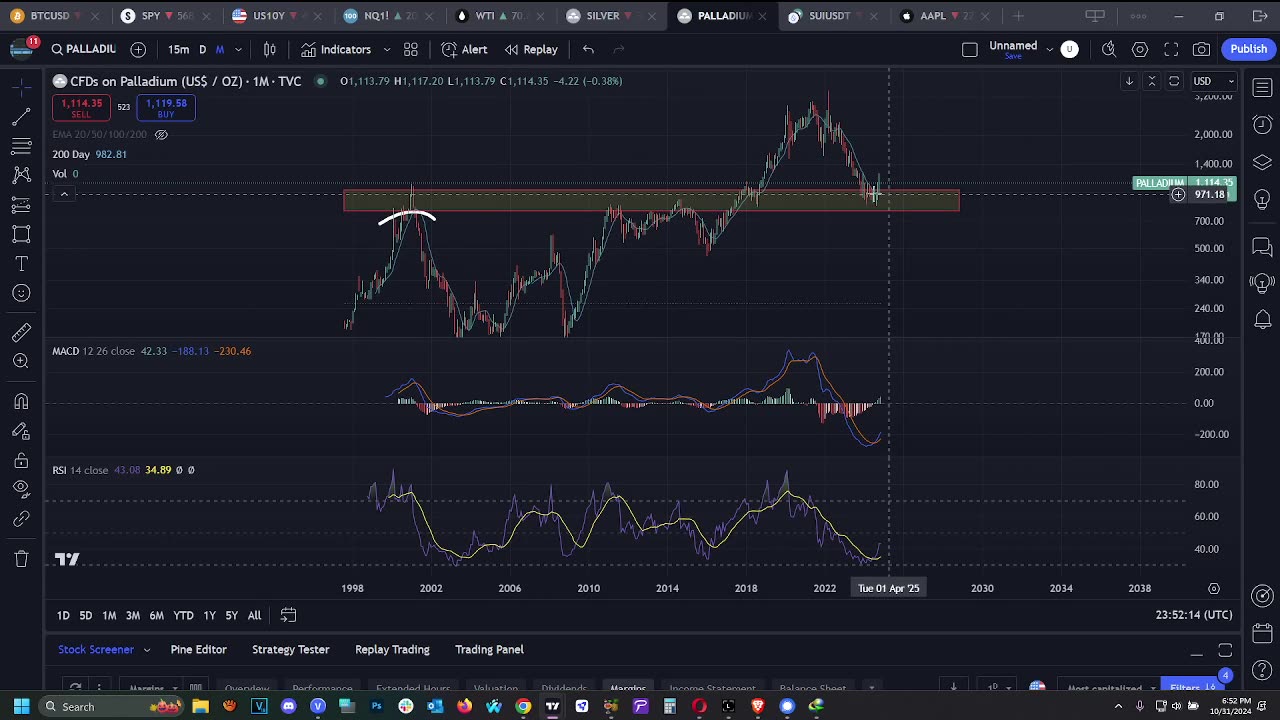Open the Watchlist panel icon
Screen dimensions: 1280x720
coord(1262,88)
